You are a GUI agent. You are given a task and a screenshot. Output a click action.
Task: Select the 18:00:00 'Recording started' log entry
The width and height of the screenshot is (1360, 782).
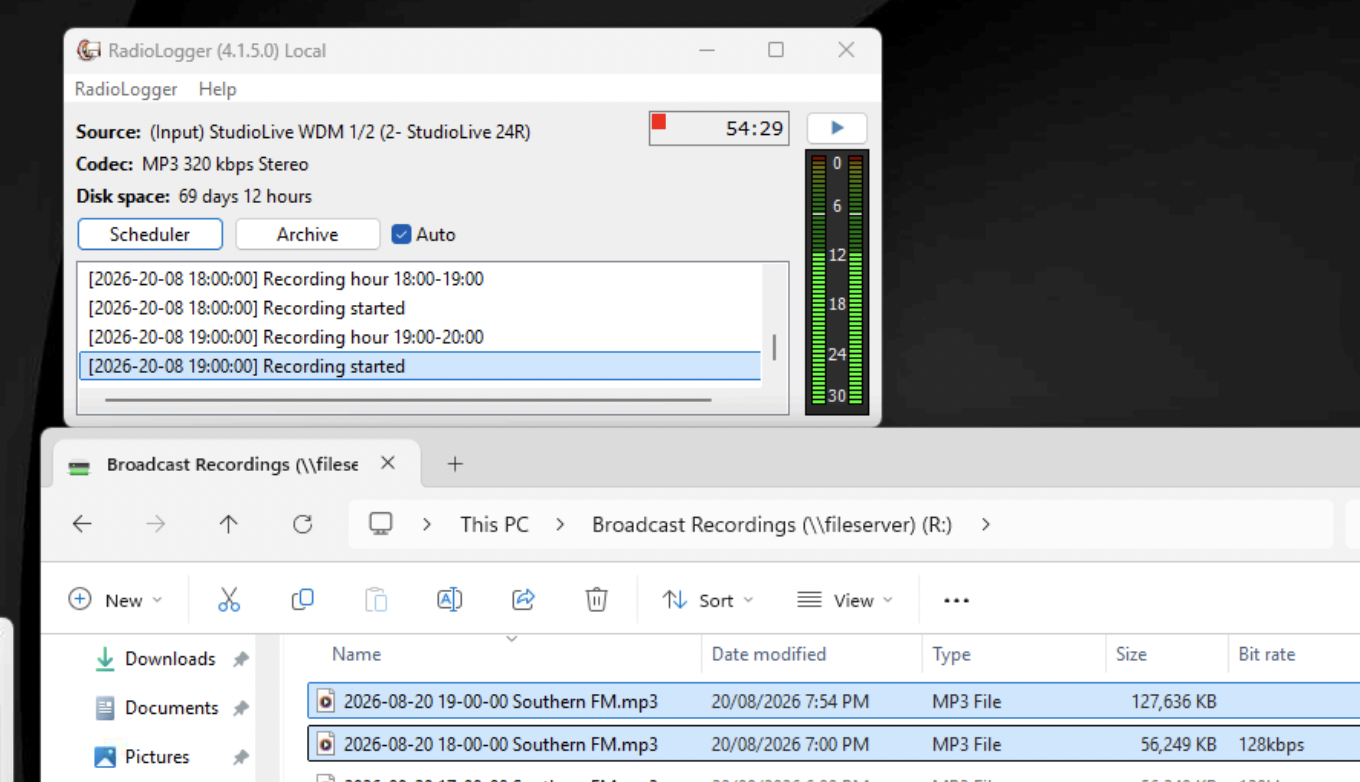tap(420, 308)
